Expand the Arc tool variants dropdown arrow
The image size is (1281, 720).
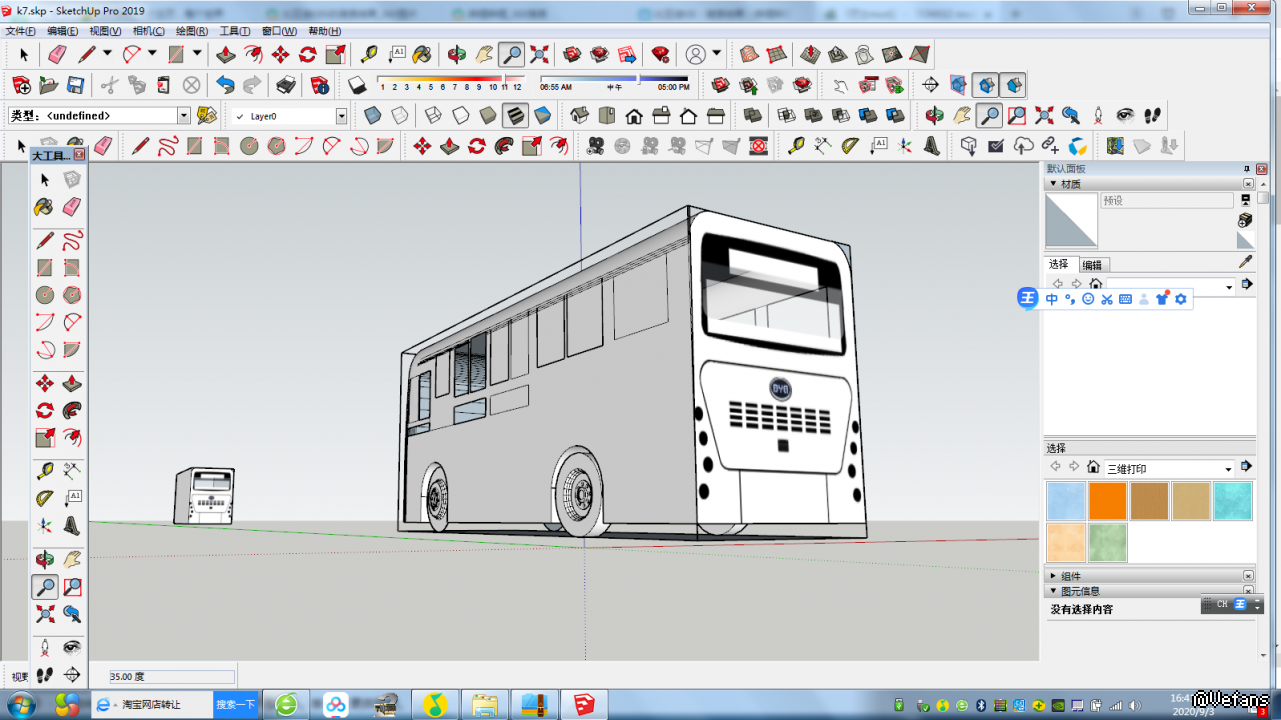pos(153,53)
